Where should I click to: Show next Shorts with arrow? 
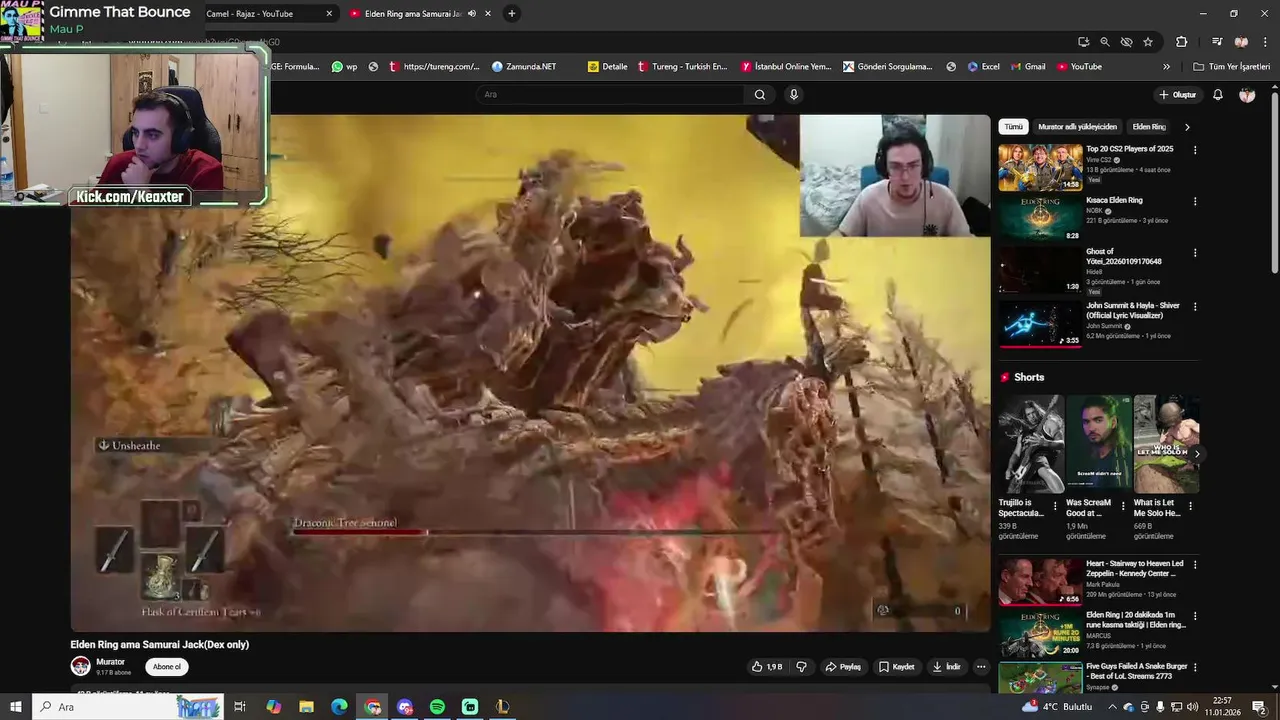(1196, 454)
